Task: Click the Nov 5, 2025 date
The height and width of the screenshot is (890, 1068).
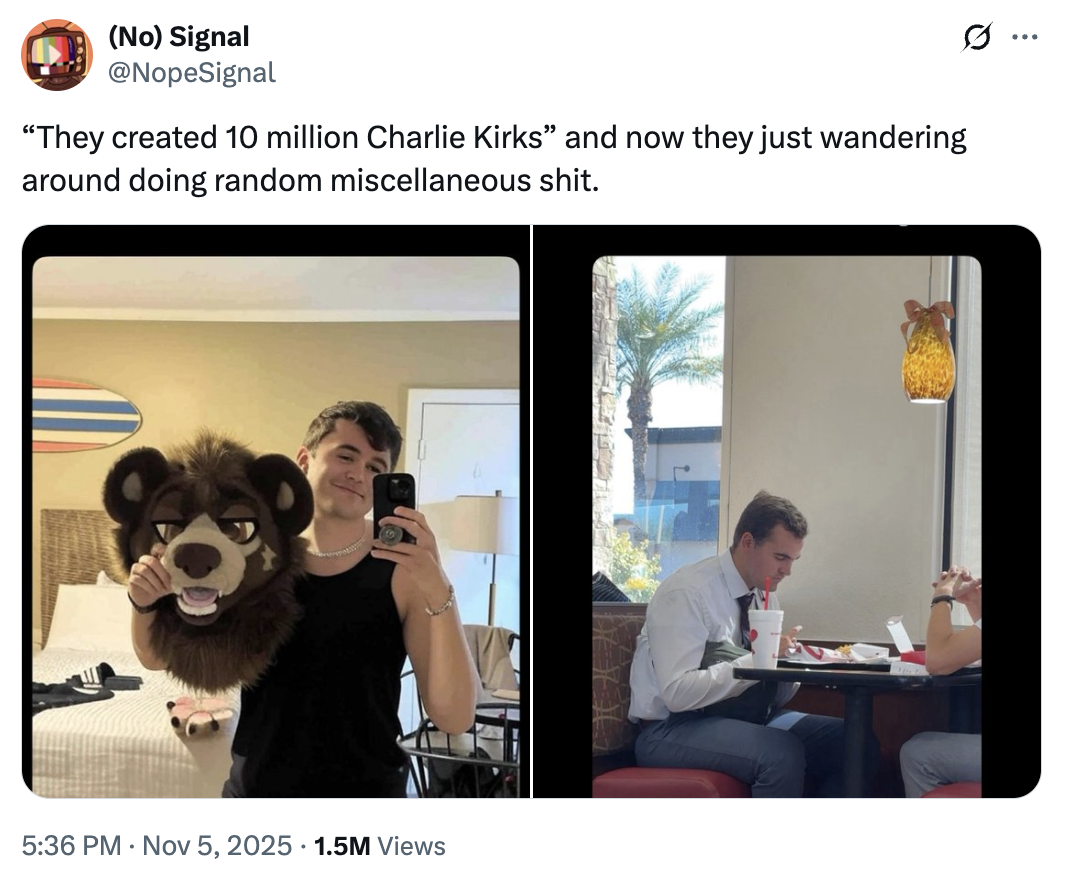Action: (x=217, y=846)
